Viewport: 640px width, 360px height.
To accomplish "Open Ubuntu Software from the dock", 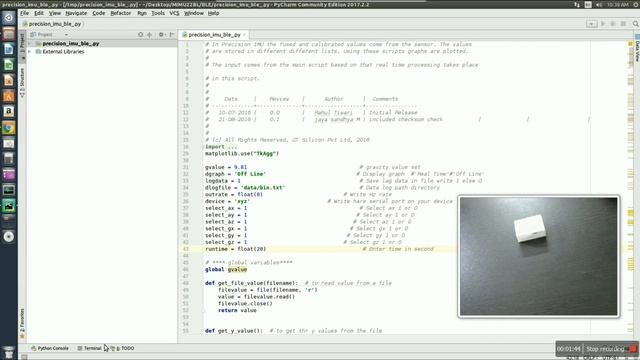I will tap(9, 96).
